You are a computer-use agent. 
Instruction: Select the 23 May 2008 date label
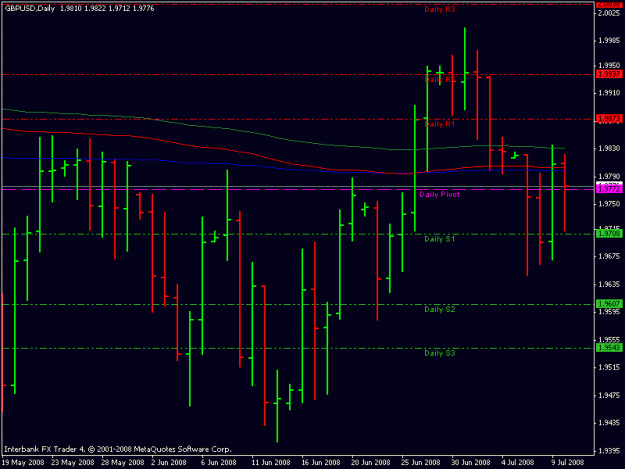[x=73, y=463]
